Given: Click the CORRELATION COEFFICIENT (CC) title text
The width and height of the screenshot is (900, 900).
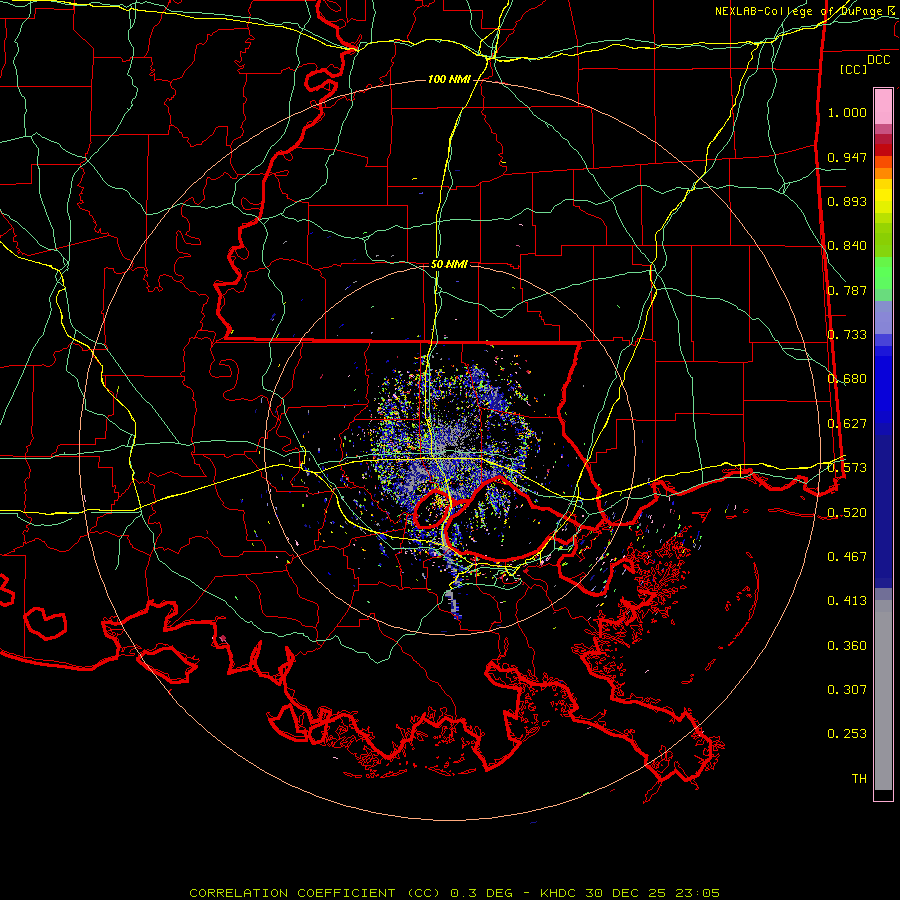Looking at the screenshot, I should (x=315, y=893).
